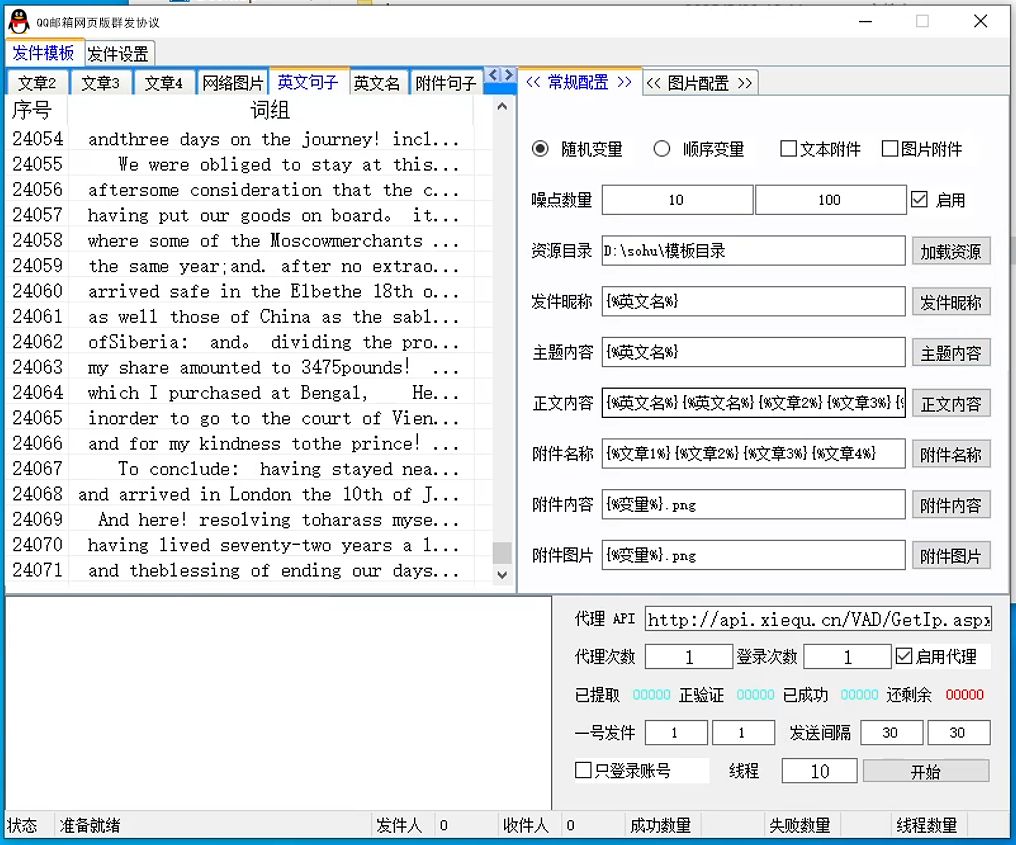1016x845 pixels.
Task: Uncheck the 启用代理 checkbox
Action: 904,657
